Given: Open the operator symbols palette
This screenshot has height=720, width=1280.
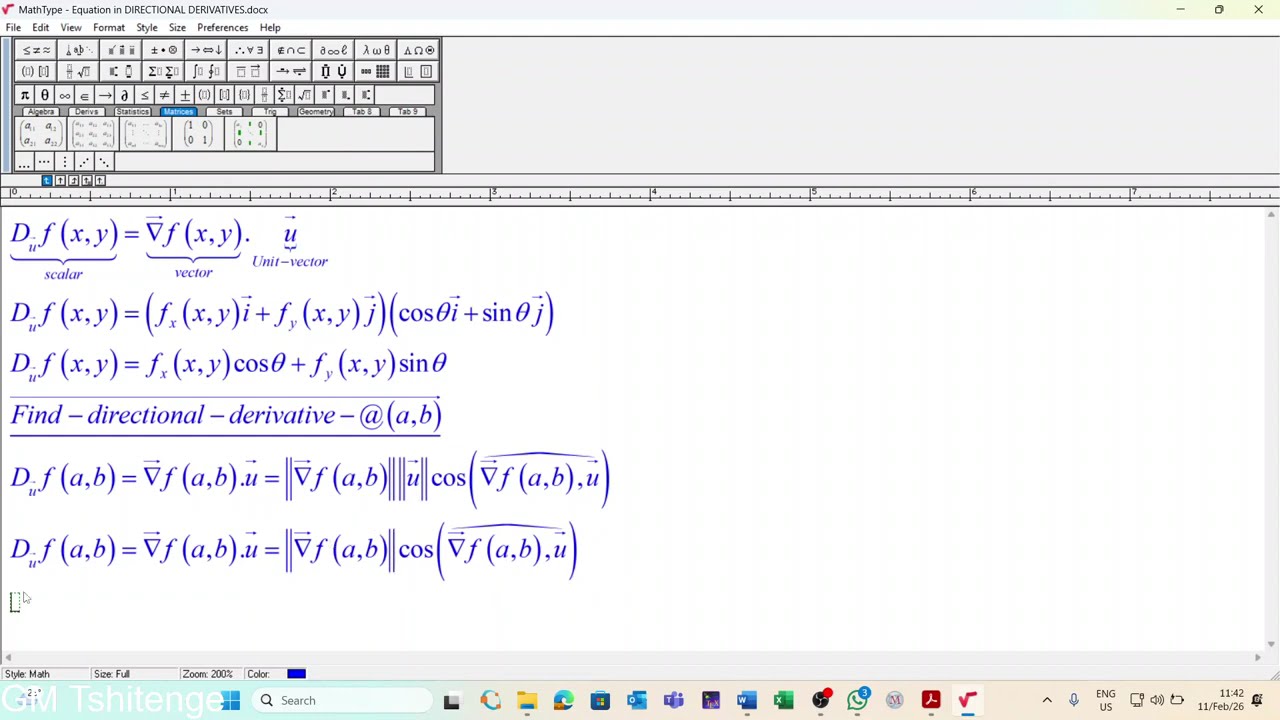Looking at the screenshot, I should coord(164,50).
